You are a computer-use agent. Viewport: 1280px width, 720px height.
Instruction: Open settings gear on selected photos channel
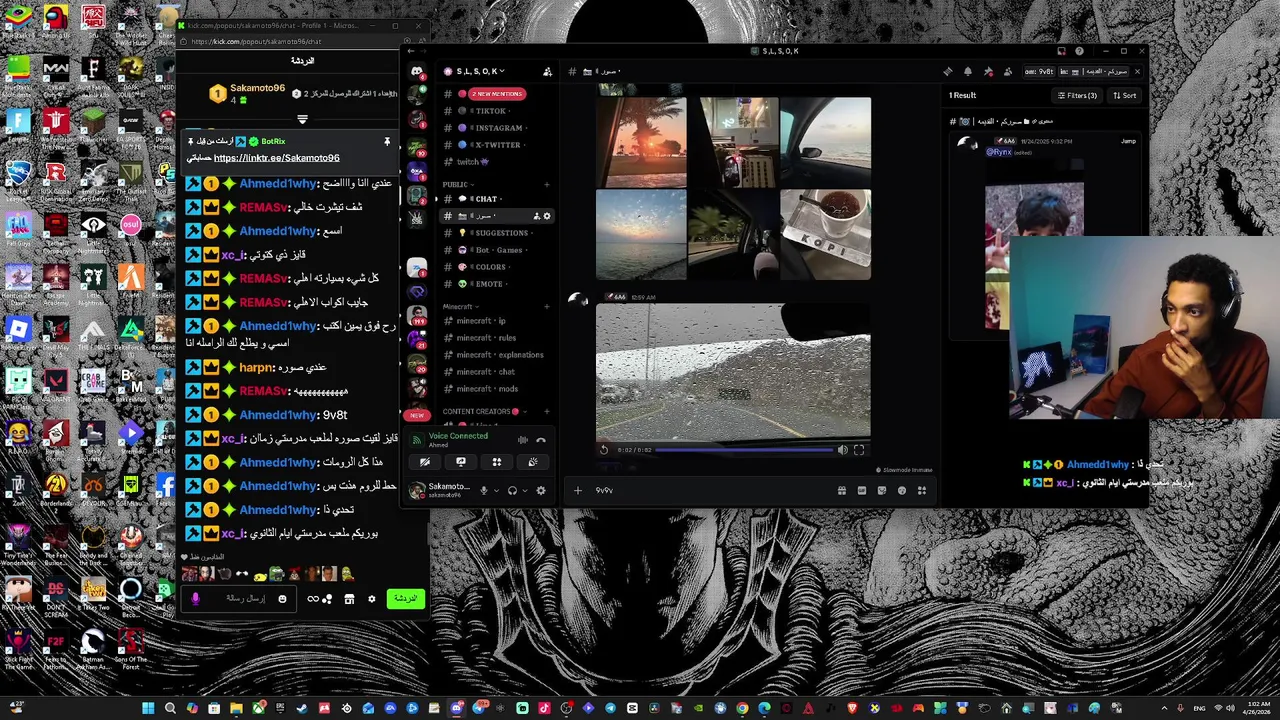(546, 216)
